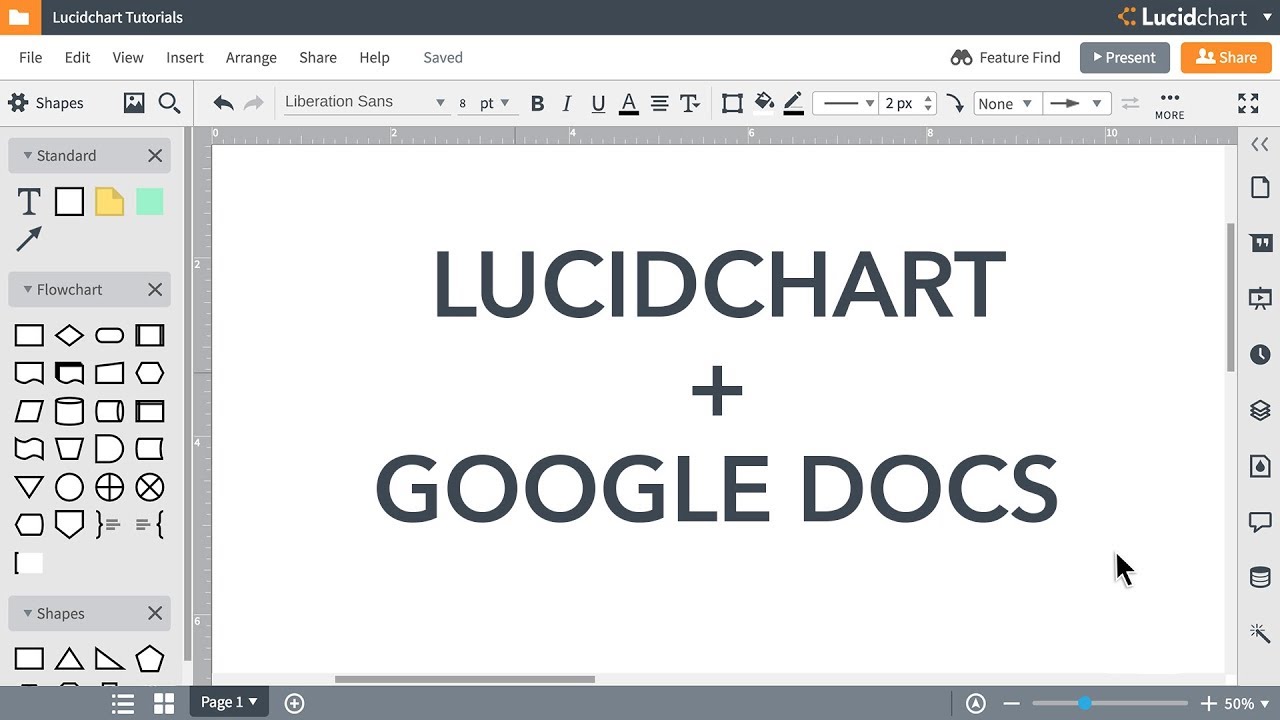Open the image insert icon
1280x720 pixels.
[x=134, y=103]
